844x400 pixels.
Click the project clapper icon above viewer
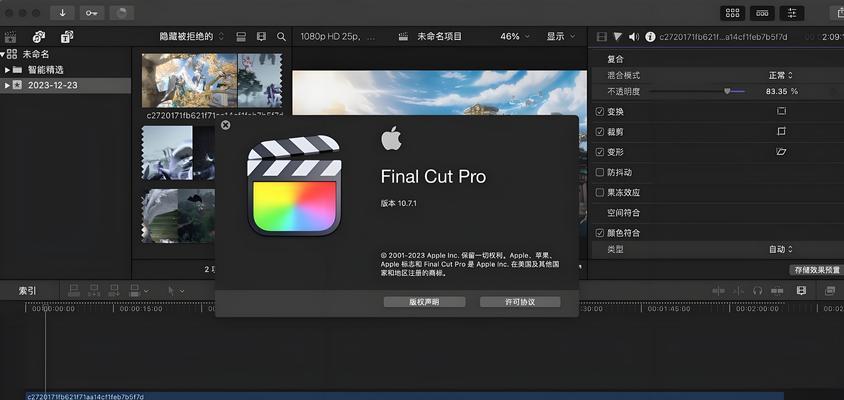pyautogui.click(x=403, y=37)
